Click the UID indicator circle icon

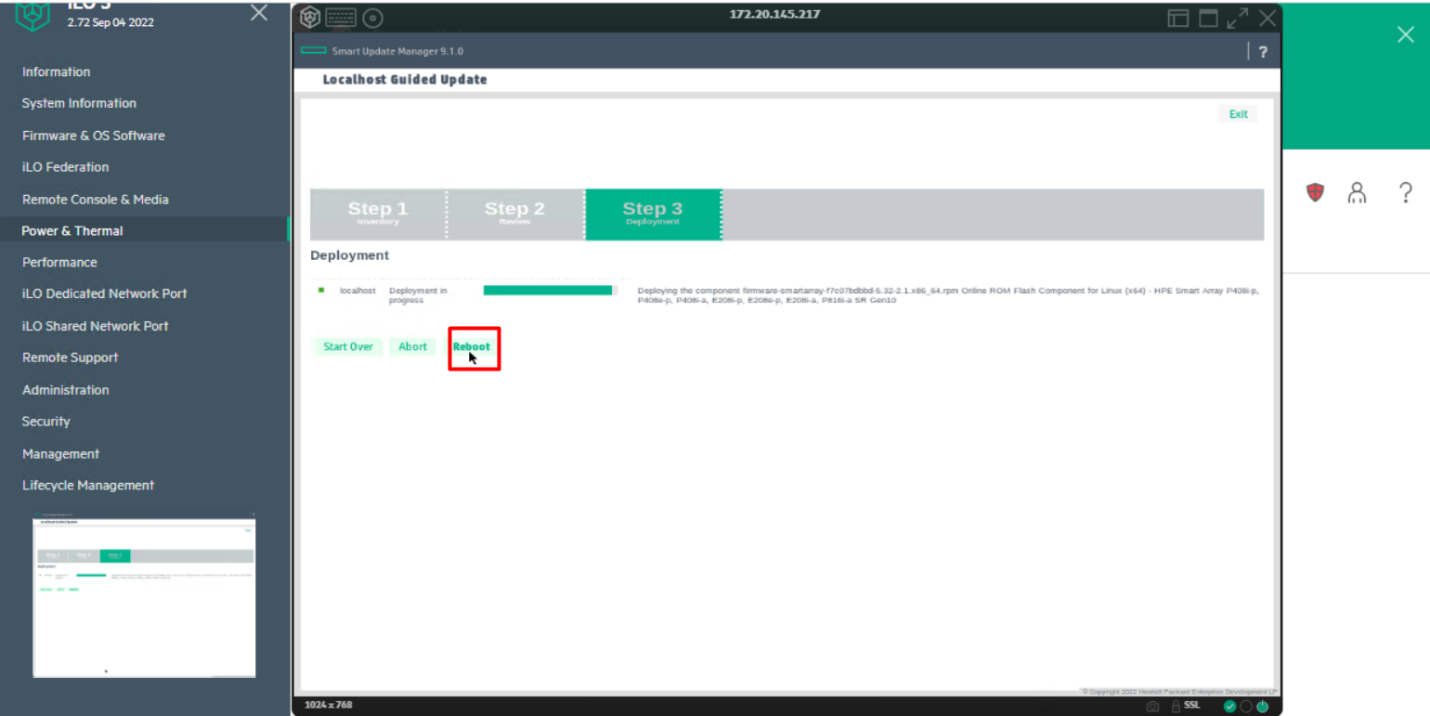[x=1246, y=706]
